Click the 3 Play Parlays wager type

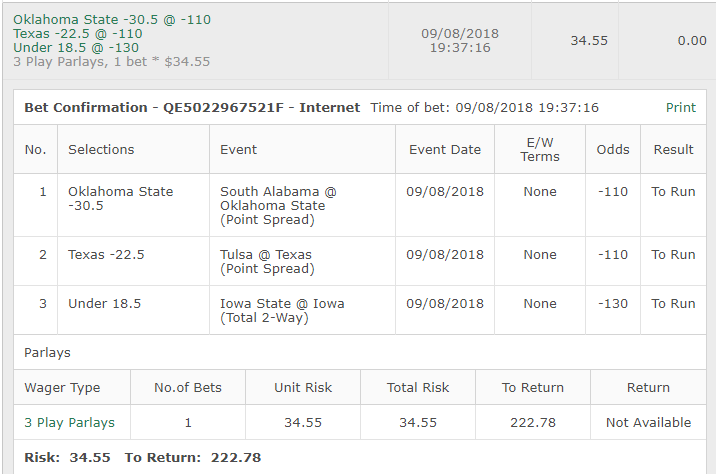69,422
